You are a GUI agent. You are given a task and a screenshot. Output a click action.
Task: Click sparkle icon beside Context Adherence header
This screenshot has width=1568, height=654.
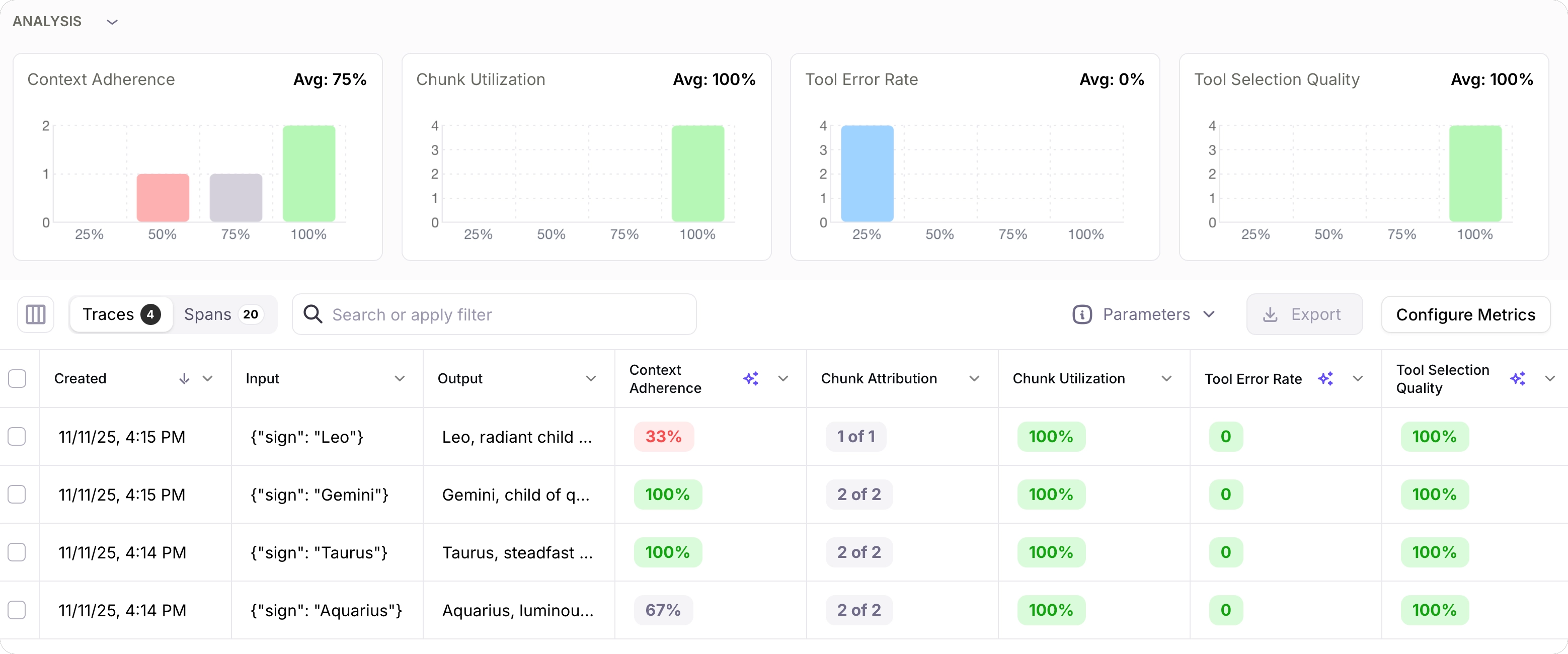pos(750,378)
